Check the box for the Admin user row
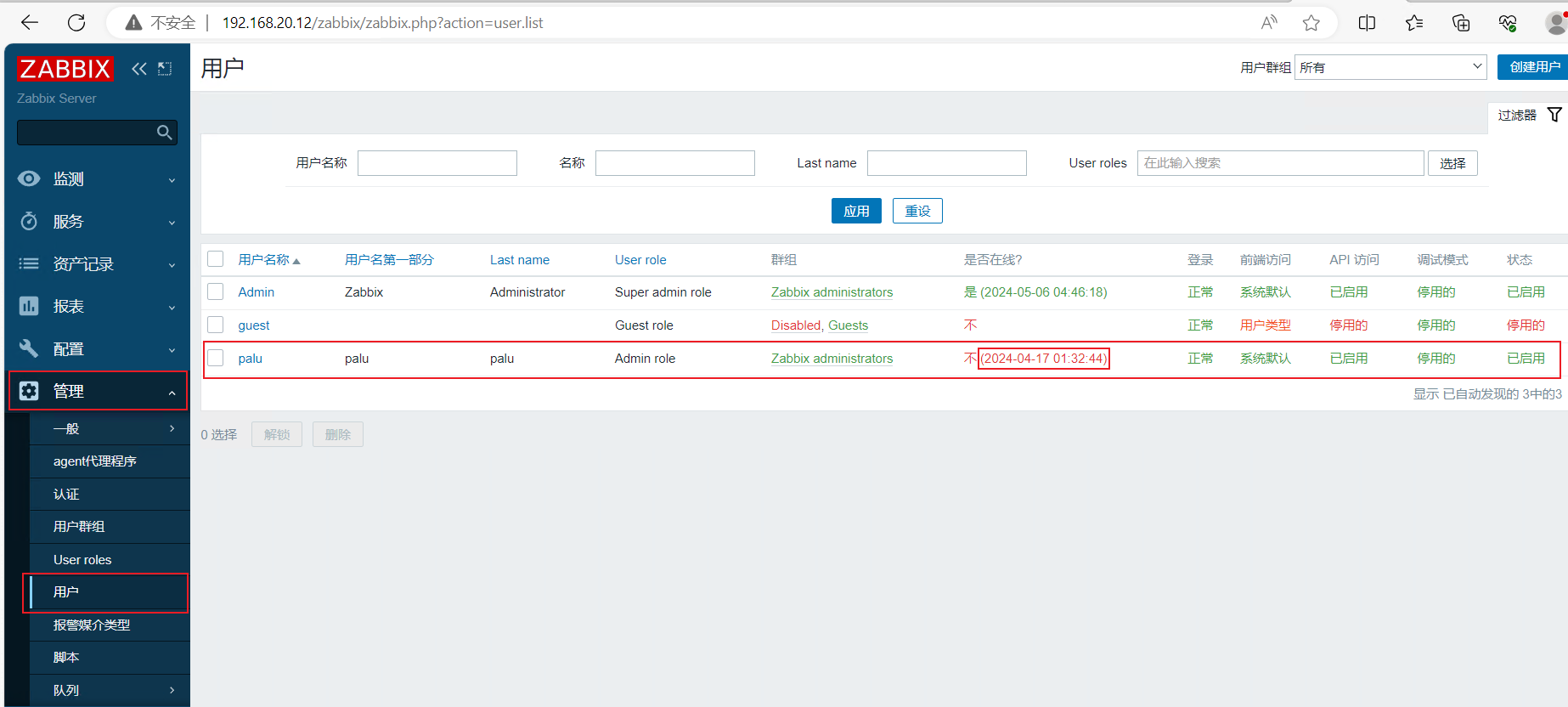The image size is (1568, 707). [x=216, y=291]
